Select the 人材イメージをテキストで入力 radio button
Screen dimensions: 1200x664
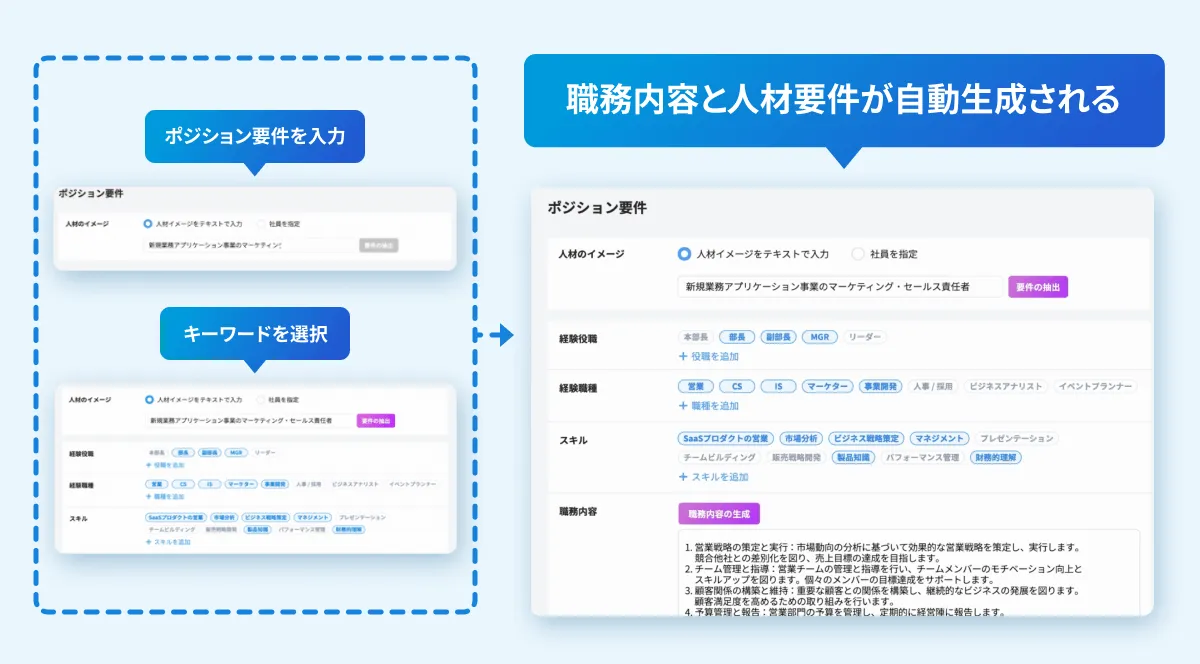682,254
